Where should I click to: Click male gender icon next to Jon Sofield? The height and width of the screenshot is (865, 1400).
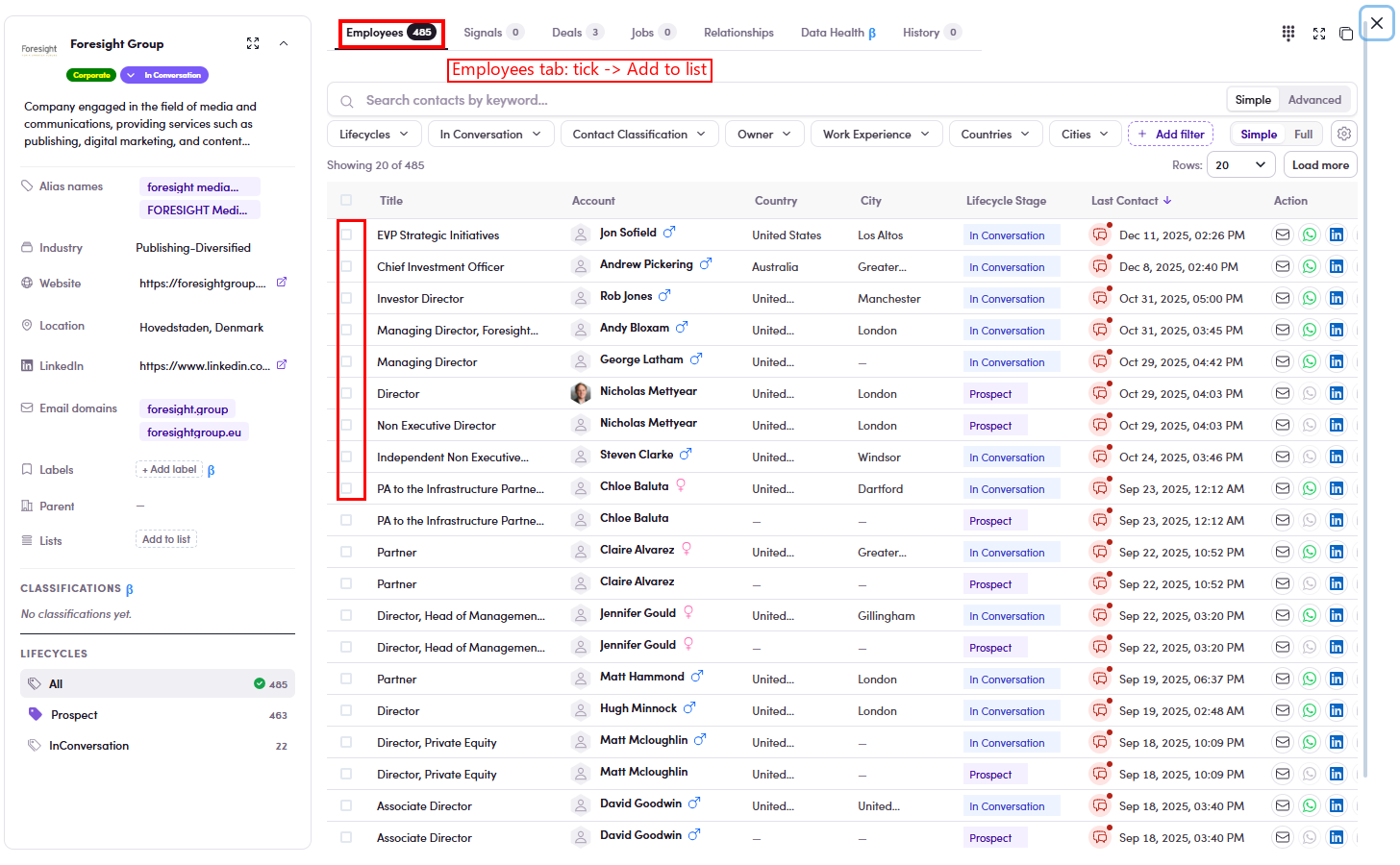point(669,232)
